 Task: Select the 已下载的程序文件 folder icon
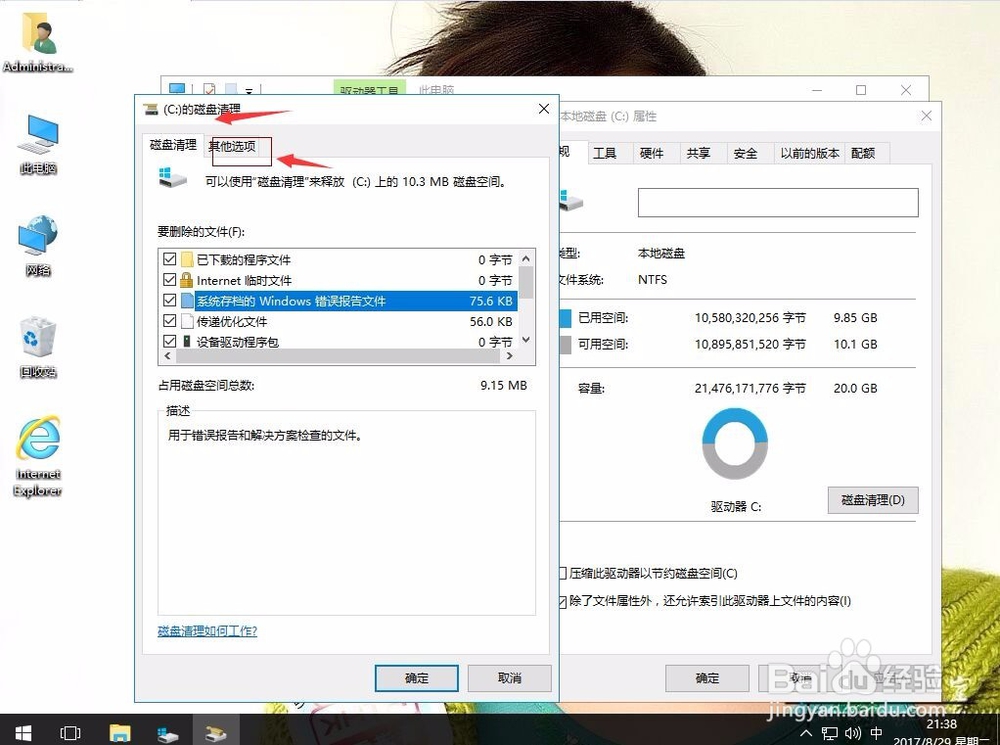tap(185, 259)
